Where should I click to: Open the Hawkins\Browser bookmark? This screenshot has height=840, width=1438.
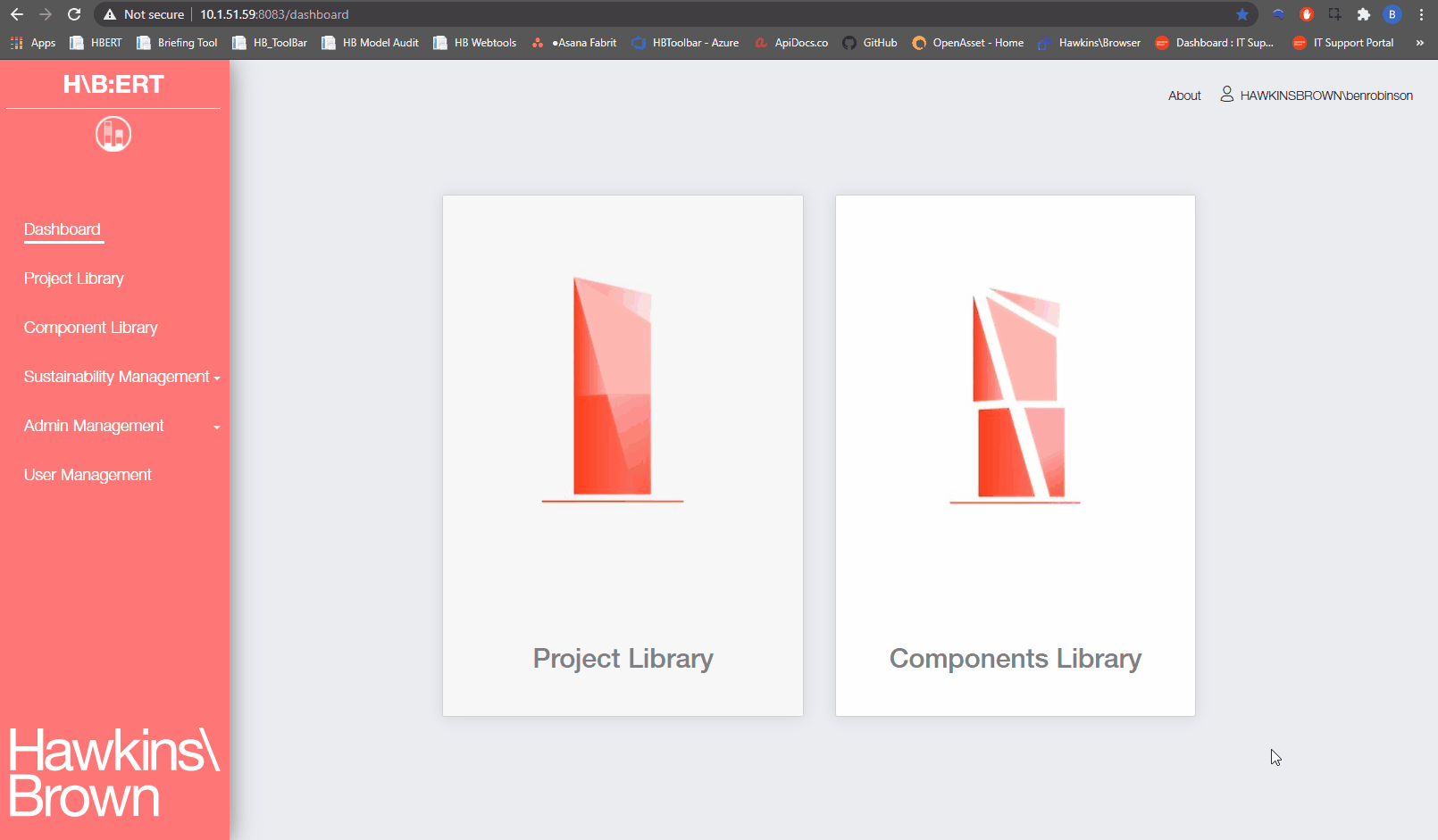click(1090, 43)
